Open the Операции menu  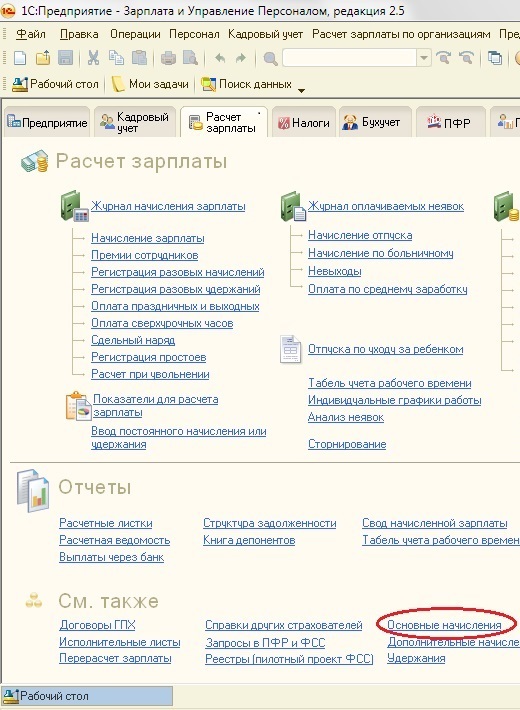pos(135,34)
